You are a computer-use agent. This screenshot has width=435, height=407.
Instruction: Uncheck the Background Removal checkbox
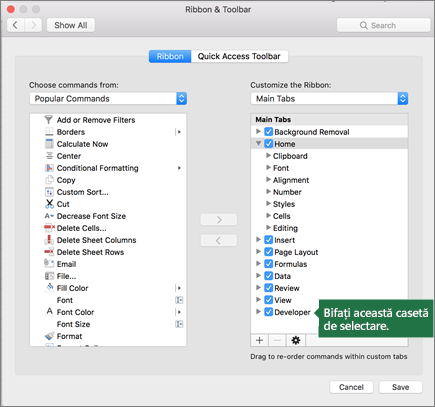tap(269, 132)
